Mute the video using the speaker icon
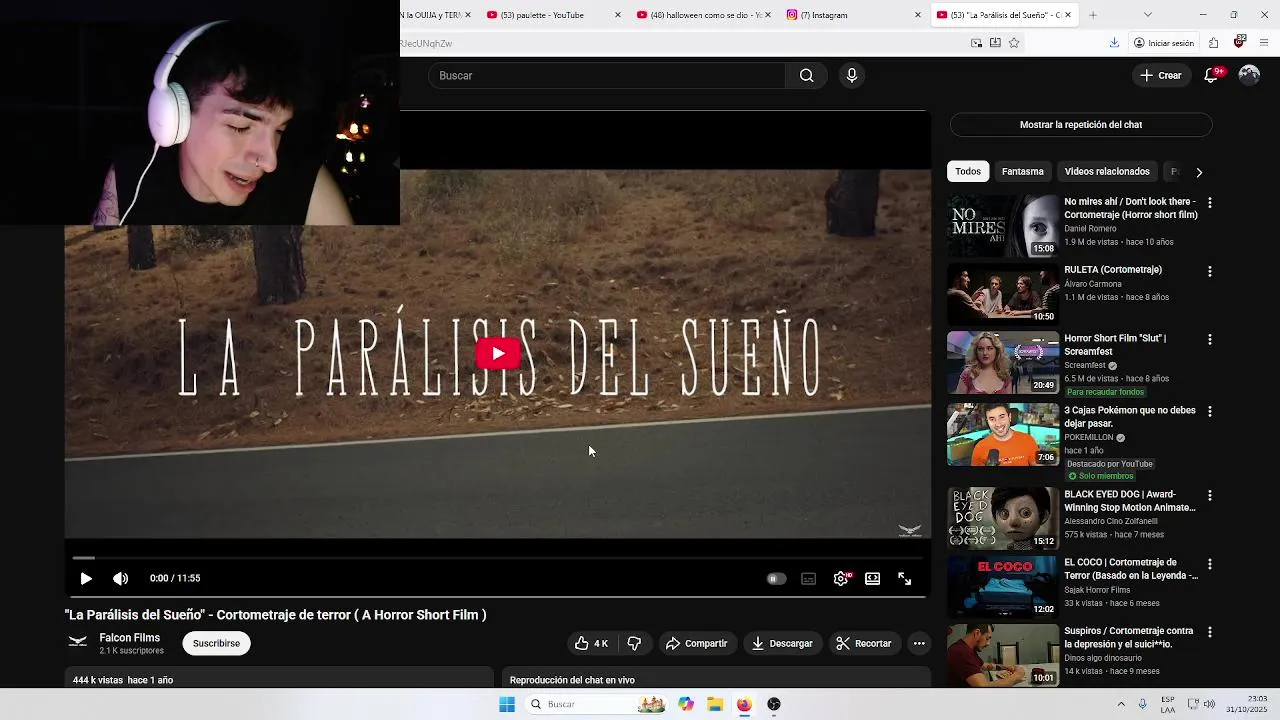Image resolution: width=1280 pixels, height=720 pixels. point(121,578)
